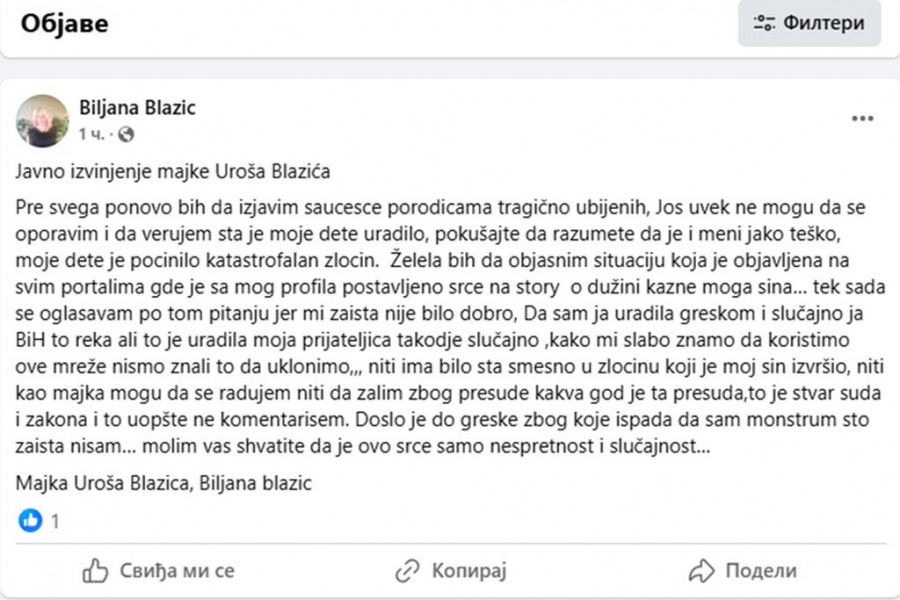Open the post's "1 ч." timestamp
This screenshot has width=900, height=600.
tap(90, 134)
